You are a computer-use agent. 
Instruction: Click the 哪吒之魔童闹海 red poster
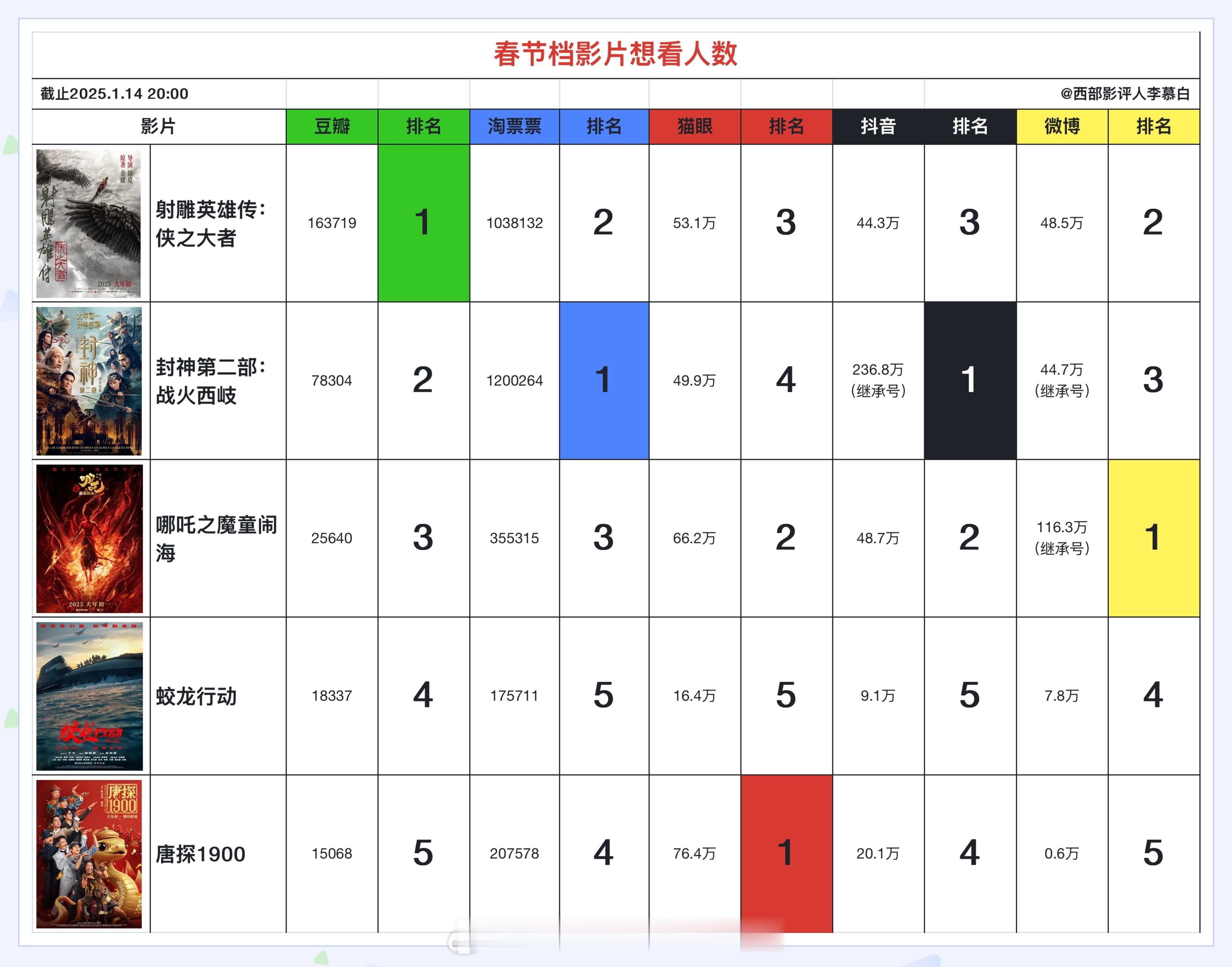click(x=90, y=538)
